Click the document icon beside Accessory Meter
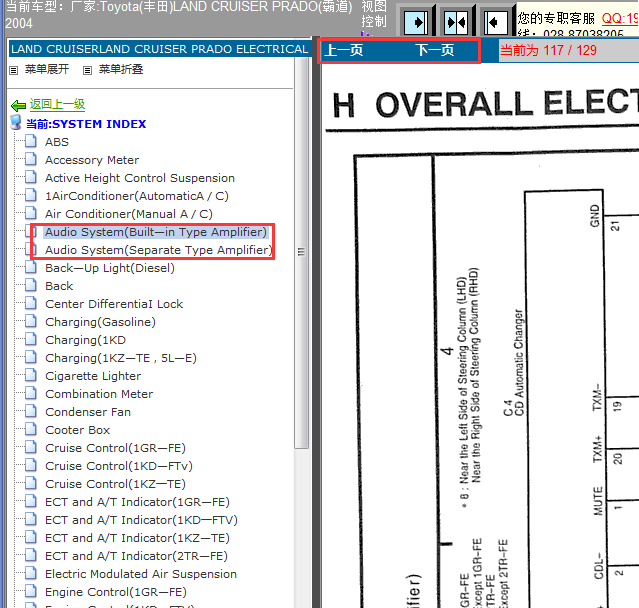The image size is (639, 608). [x=31, y=159]
